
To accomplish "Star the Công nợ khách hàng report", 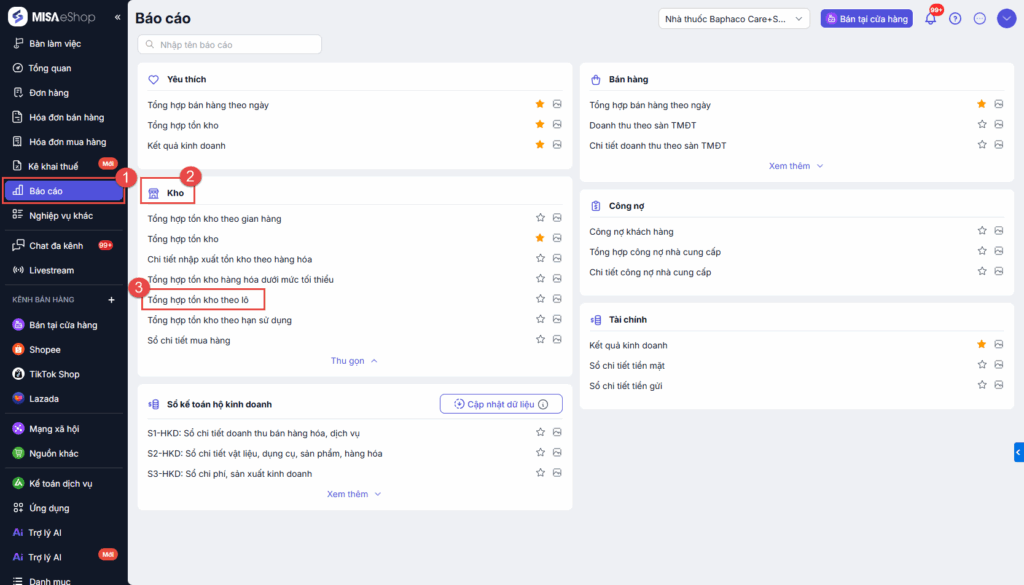I will pyautogui.click(x=982, y=231).
